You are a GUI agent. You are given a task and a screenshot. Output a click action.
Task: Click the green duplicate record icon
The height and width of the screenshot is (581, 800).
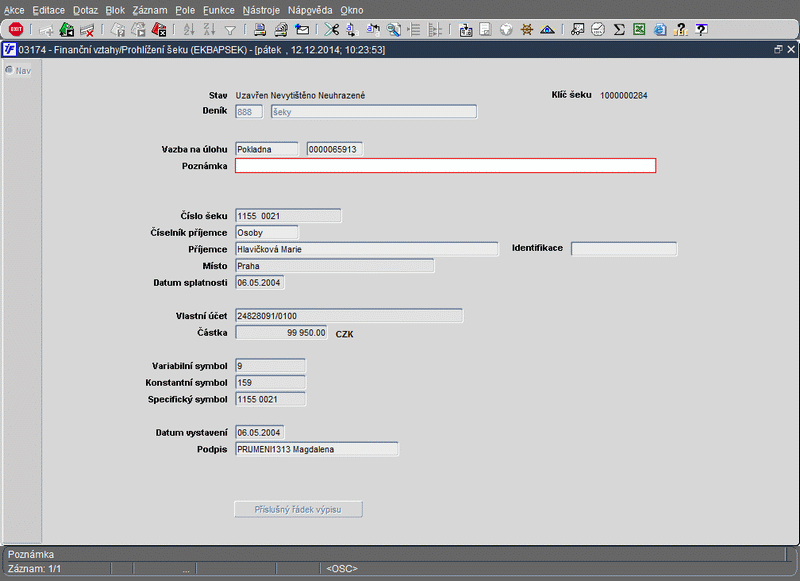click(x=66, y=30)
